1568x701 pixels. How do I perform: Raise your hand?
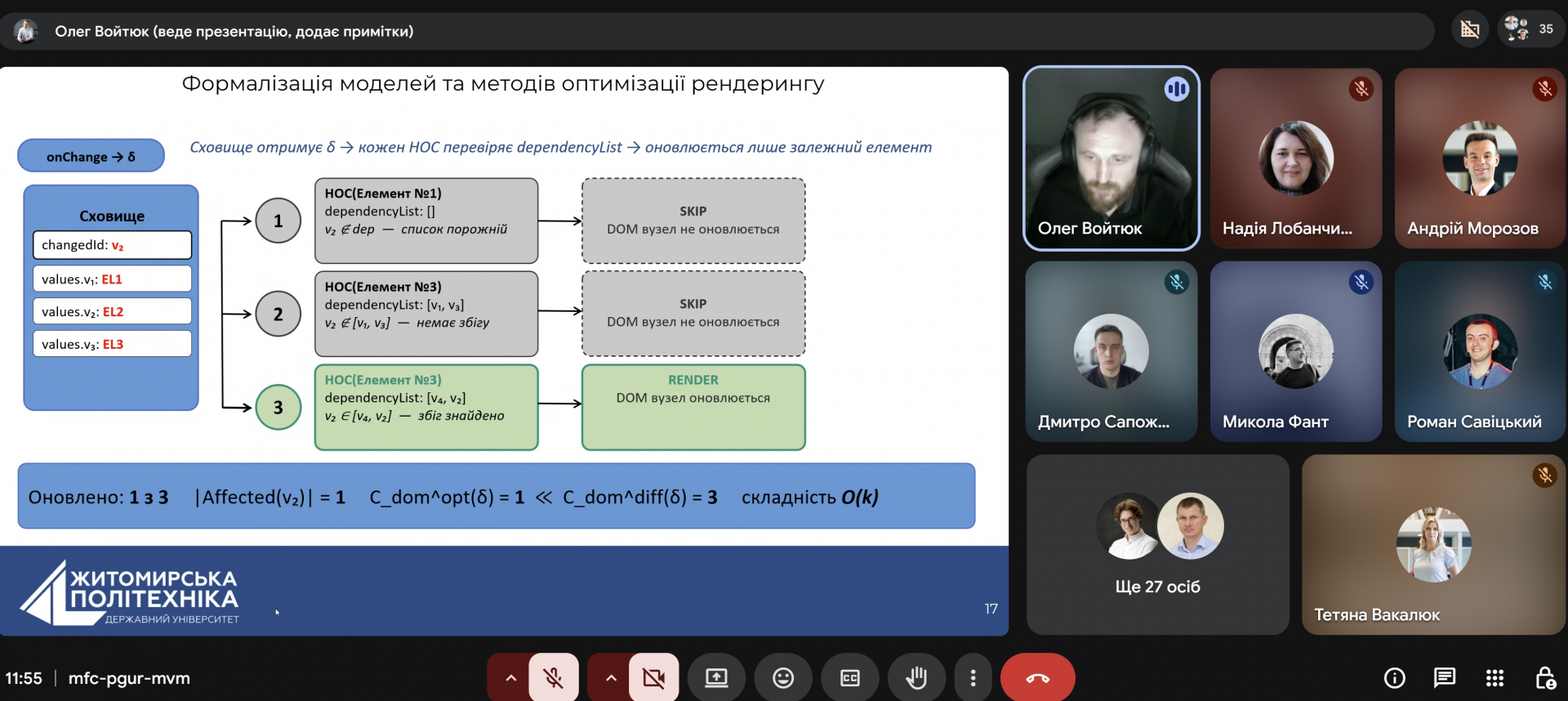916,678
